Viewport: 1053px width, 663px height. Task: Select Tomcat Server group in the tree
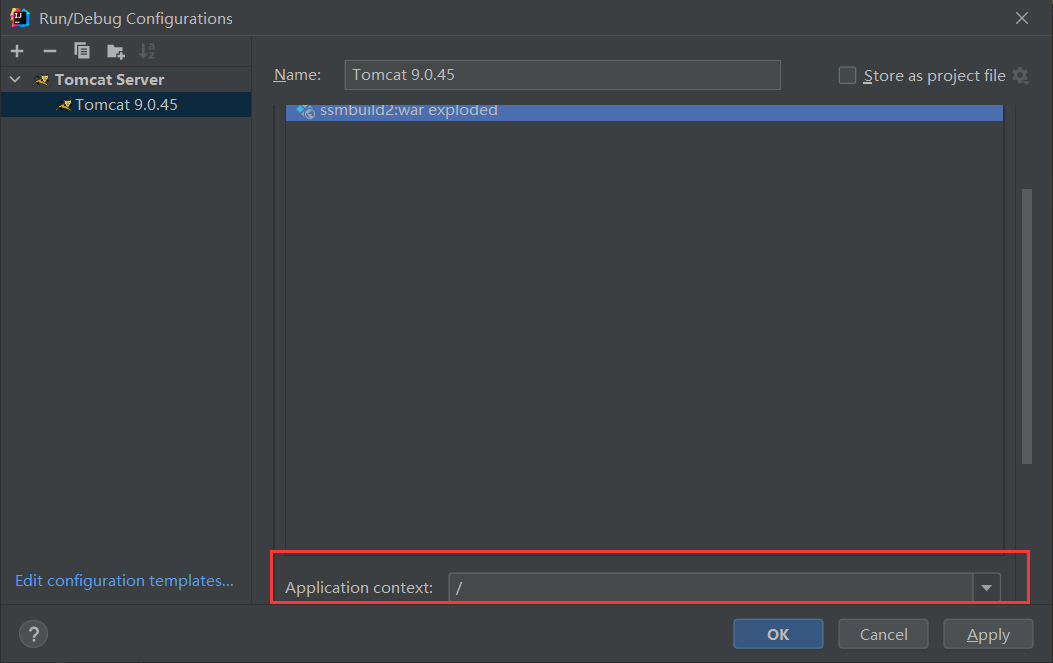(x=109, y=79)
